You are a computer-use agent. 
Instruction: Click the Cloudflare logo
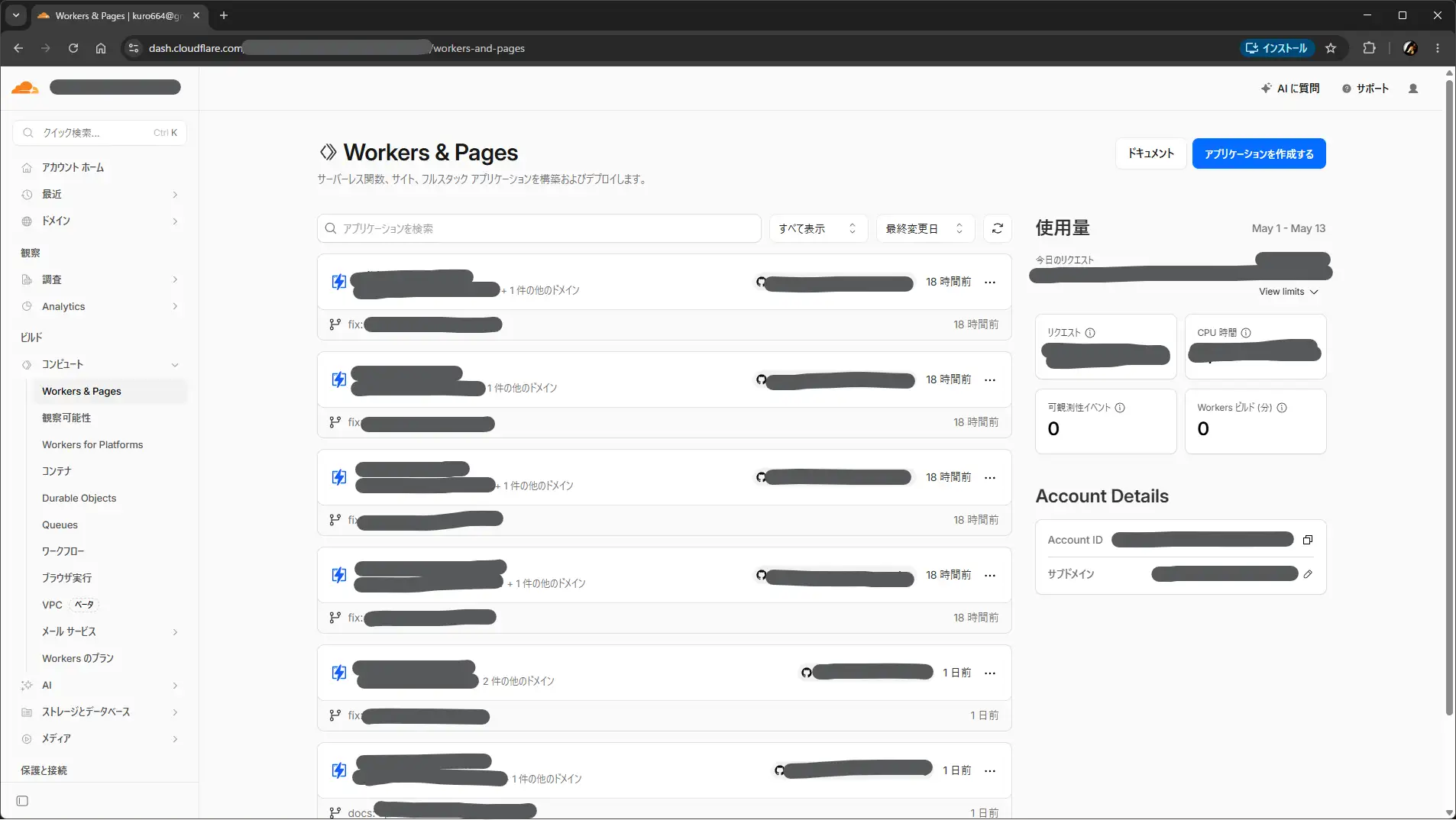coord(25,88)
